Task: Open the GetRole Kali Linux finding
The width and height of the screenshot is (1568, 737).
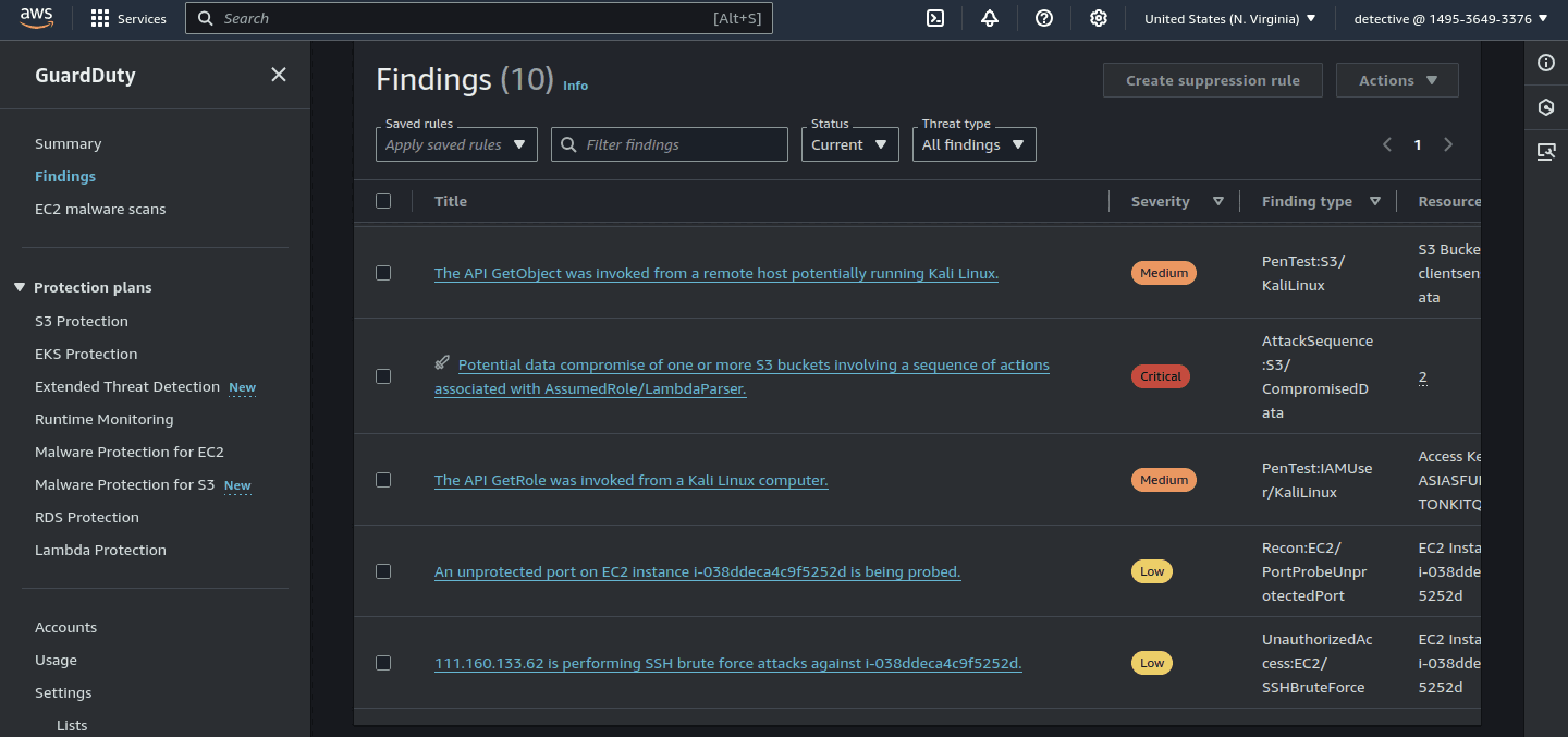Action: point(630,480)
